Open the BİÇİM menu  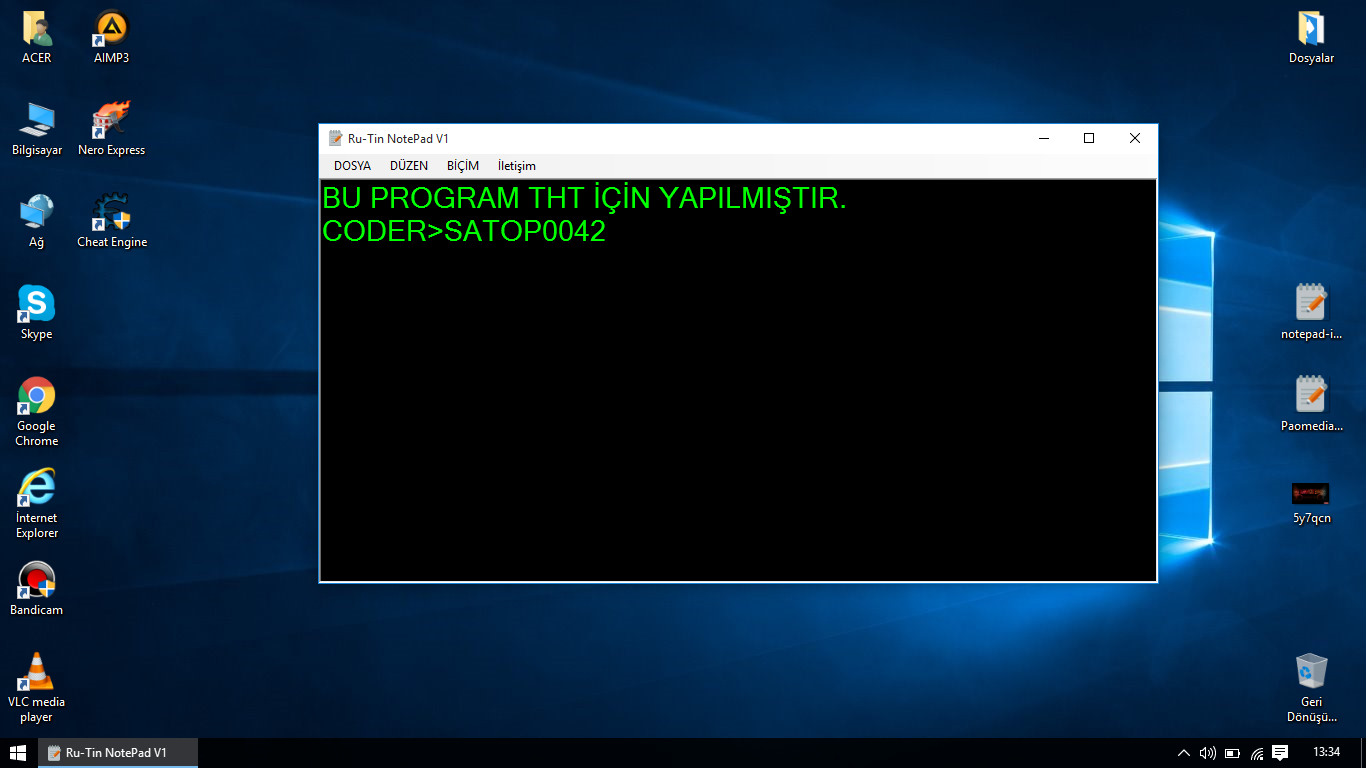463,166
